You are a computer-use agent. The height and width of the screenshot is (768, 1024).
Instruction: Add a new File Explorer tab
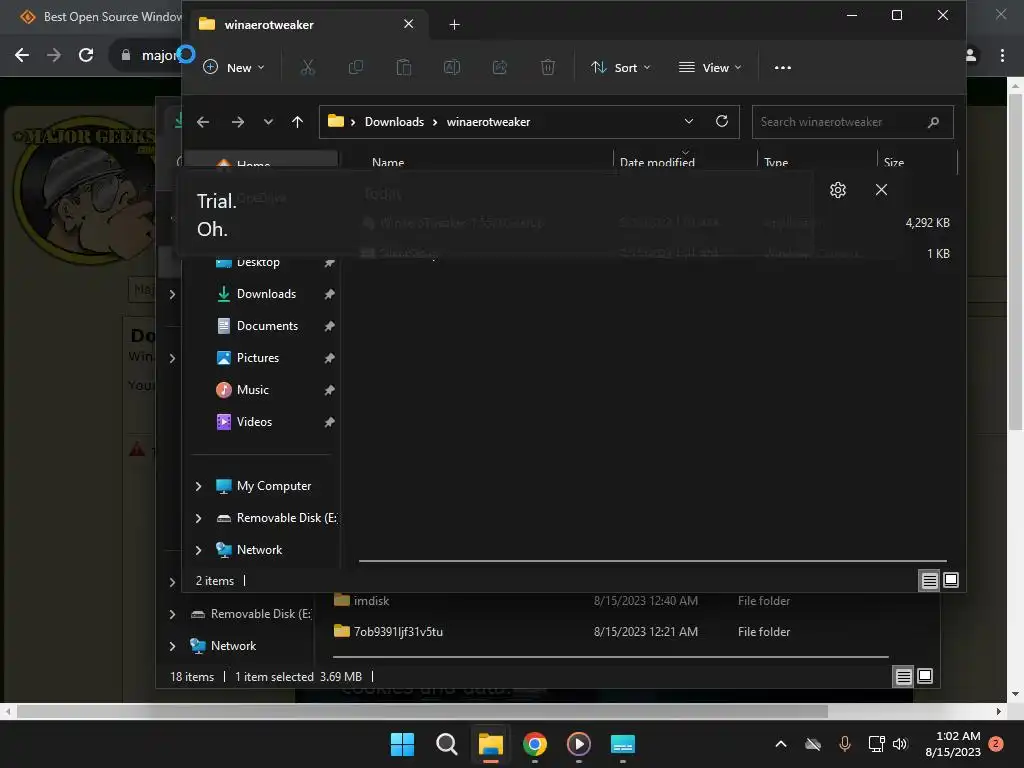point(455,25)
